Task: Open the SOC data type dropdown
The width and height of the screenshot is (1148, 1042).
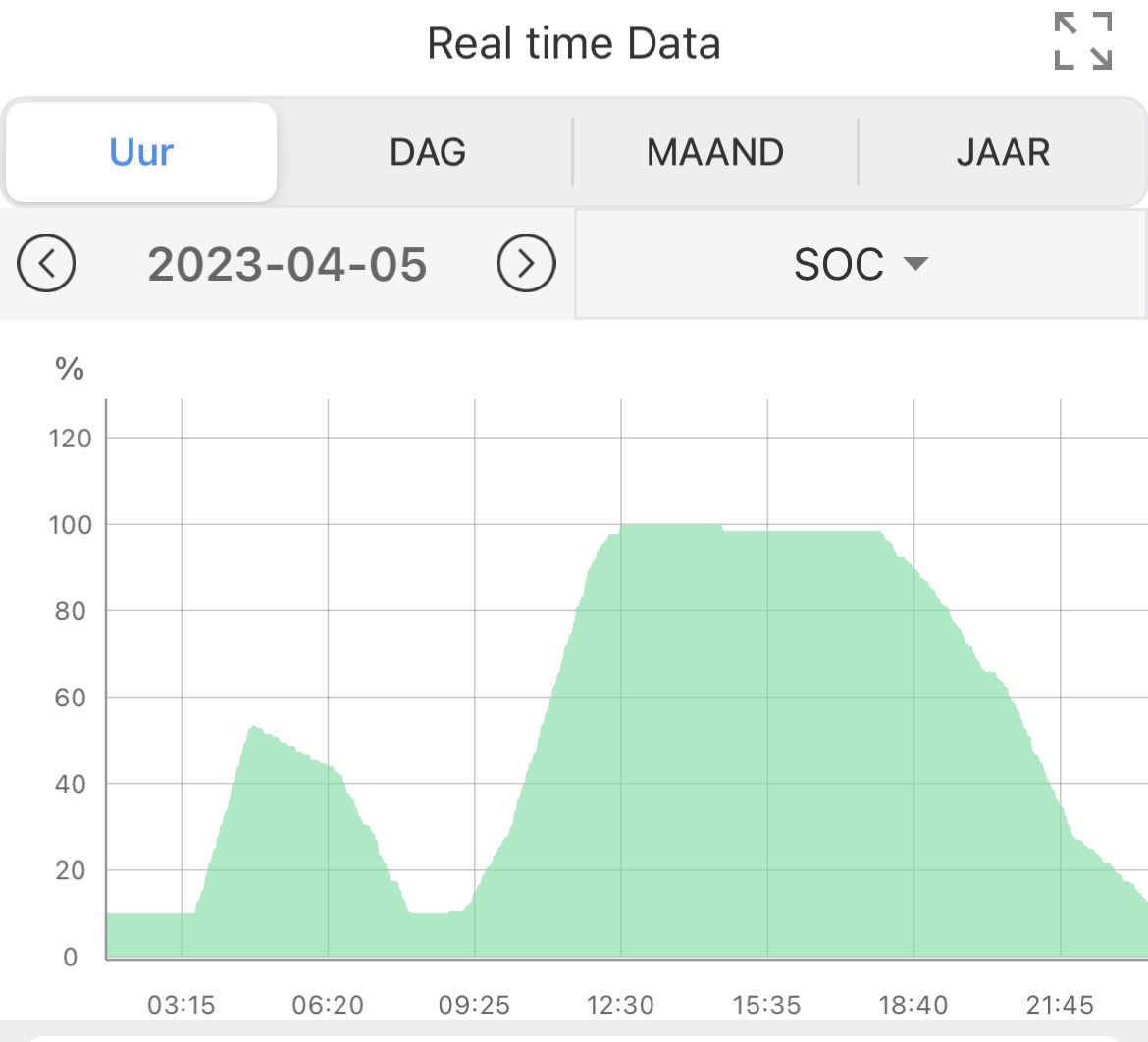Action: click(861, 264)
